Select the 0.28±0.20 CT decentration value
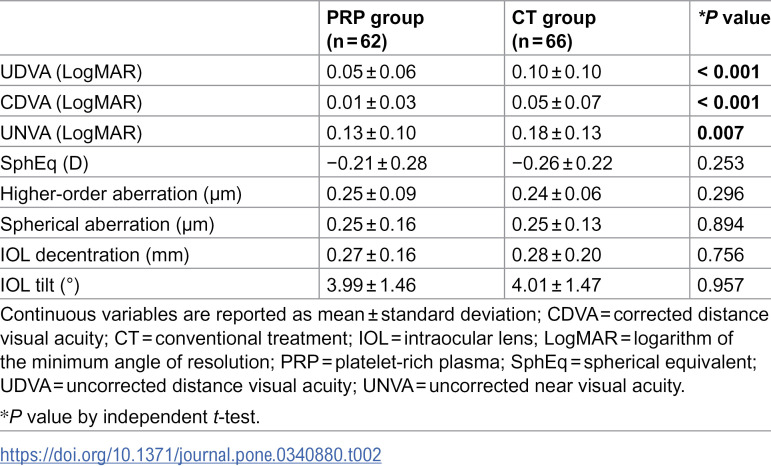The width and height of the screenshot is (771, 466). pyautogui.click(x=557, y=255)
